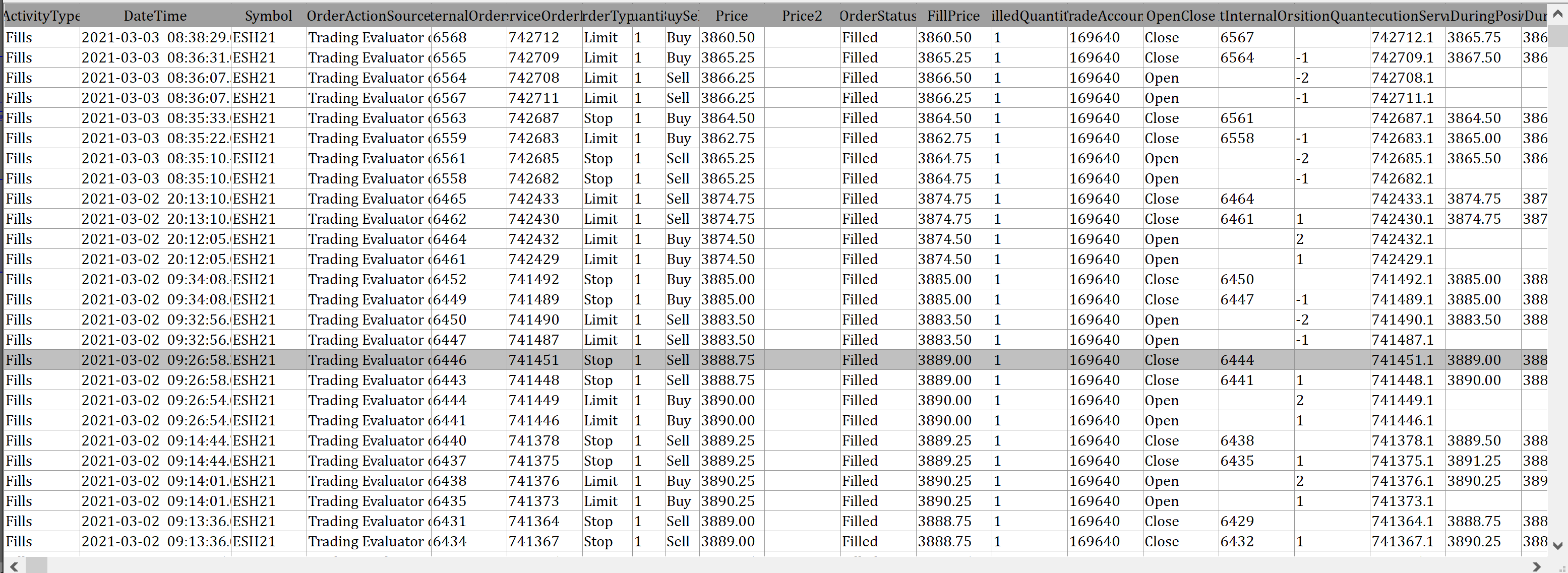Click the 08:35:33 DateTime cell
Image resolution: width=1568 pixels, height=573 pixels.
[155, 118]
